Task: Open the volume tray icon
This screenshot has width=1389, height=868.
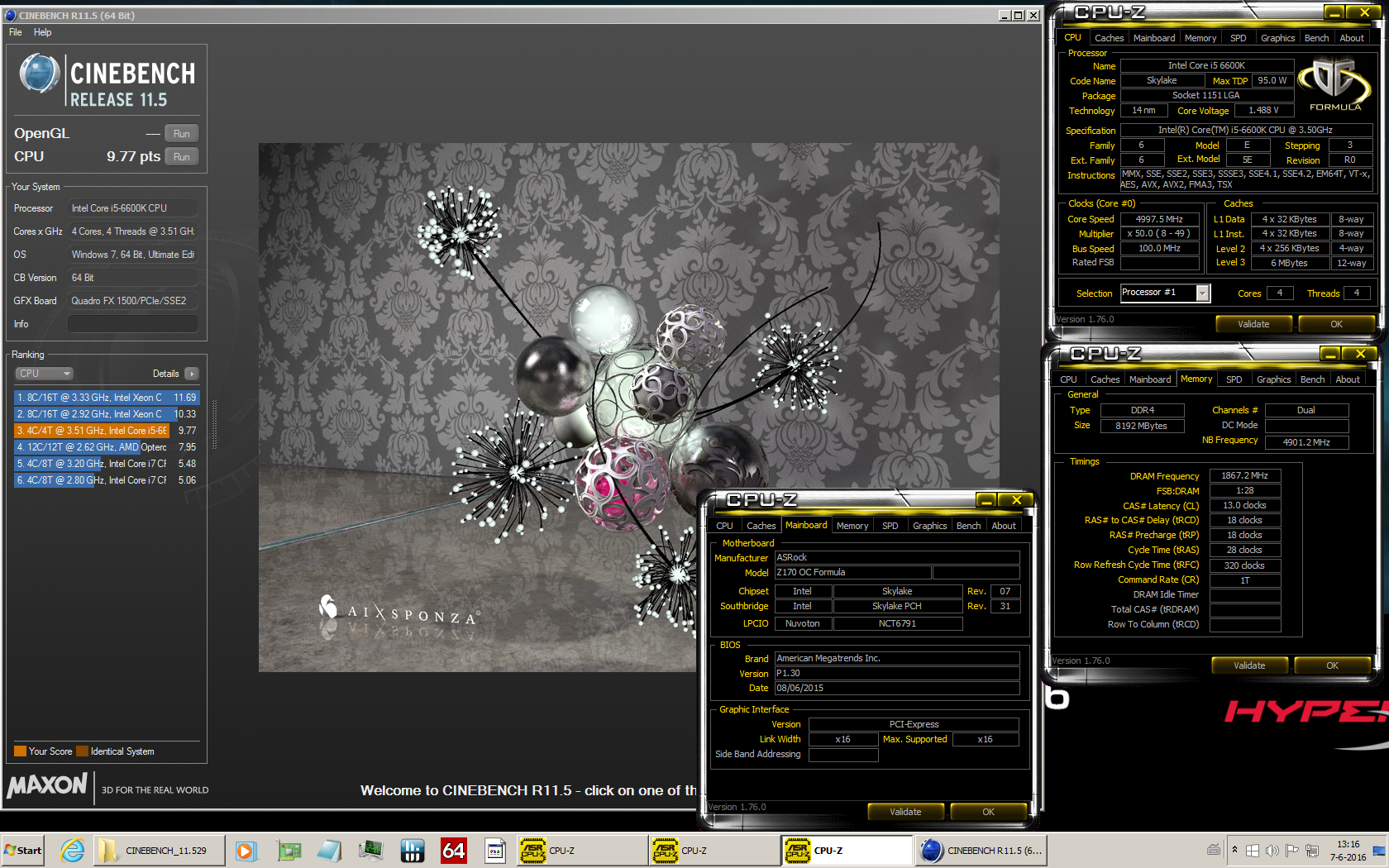Action: point(1272,850)
